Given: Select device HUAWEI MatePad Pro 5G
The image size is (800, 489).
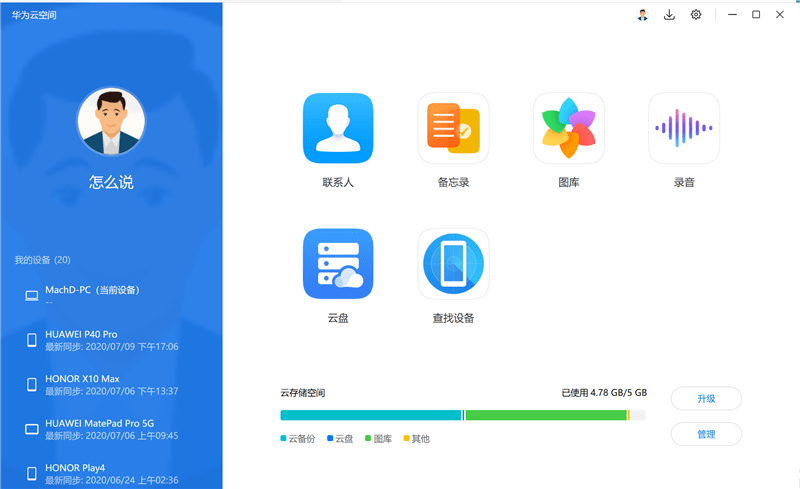Looking at the screenshot, I should [x=111, y=429].
